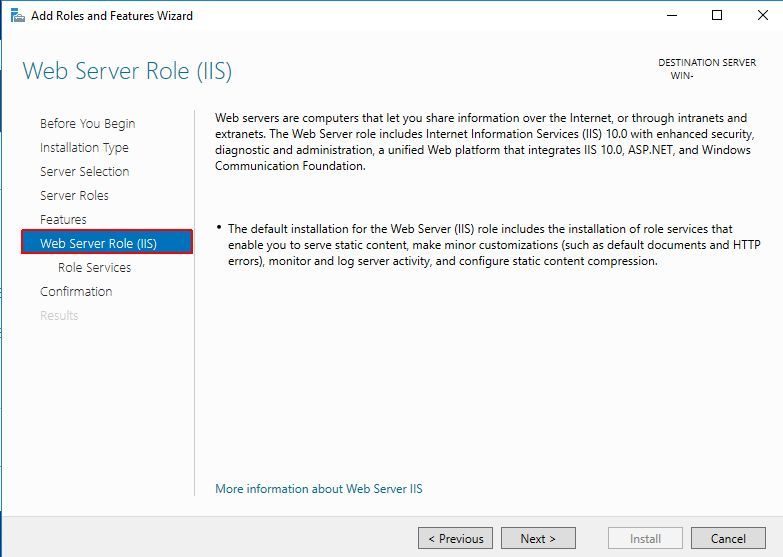Cancel the wizard
Viewport: 783px width, 557px height.
pyautogui.click(x=728, y=538)
